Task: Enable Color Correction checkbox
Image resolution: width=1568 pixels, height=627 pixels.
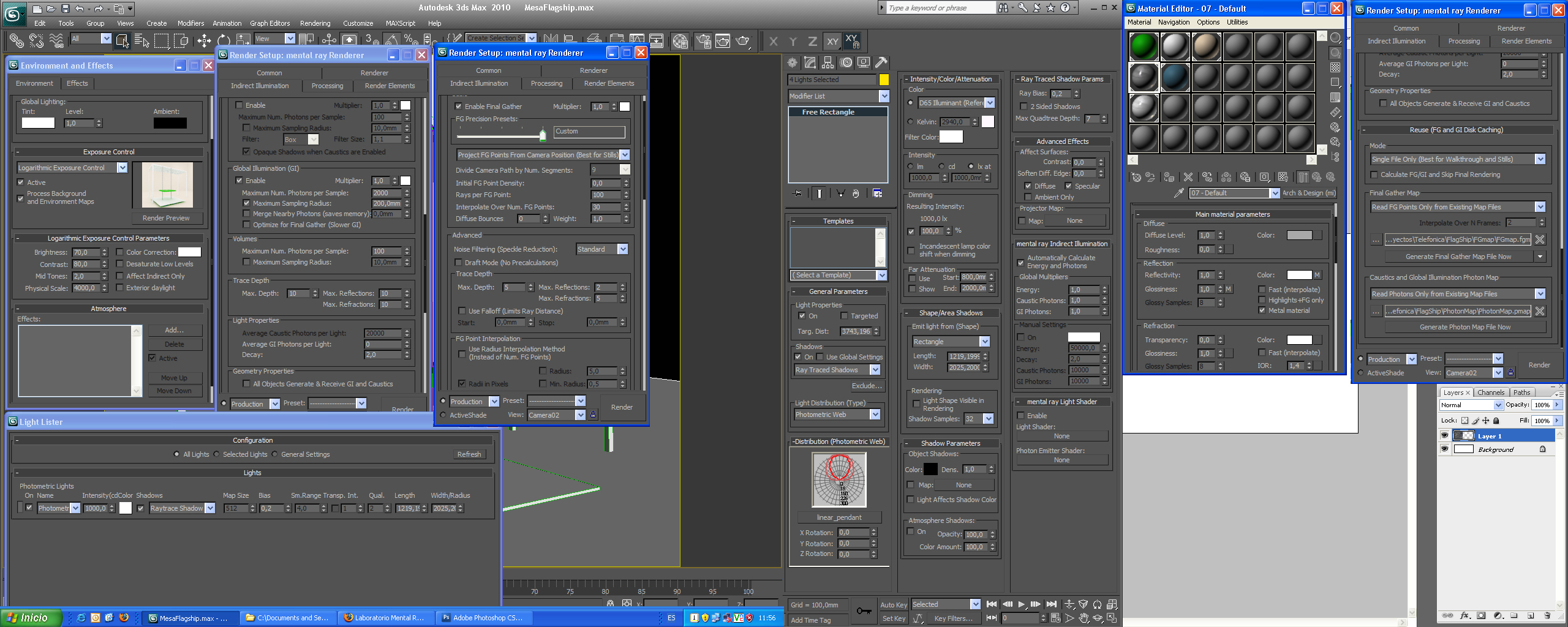Action: [120, 252]
